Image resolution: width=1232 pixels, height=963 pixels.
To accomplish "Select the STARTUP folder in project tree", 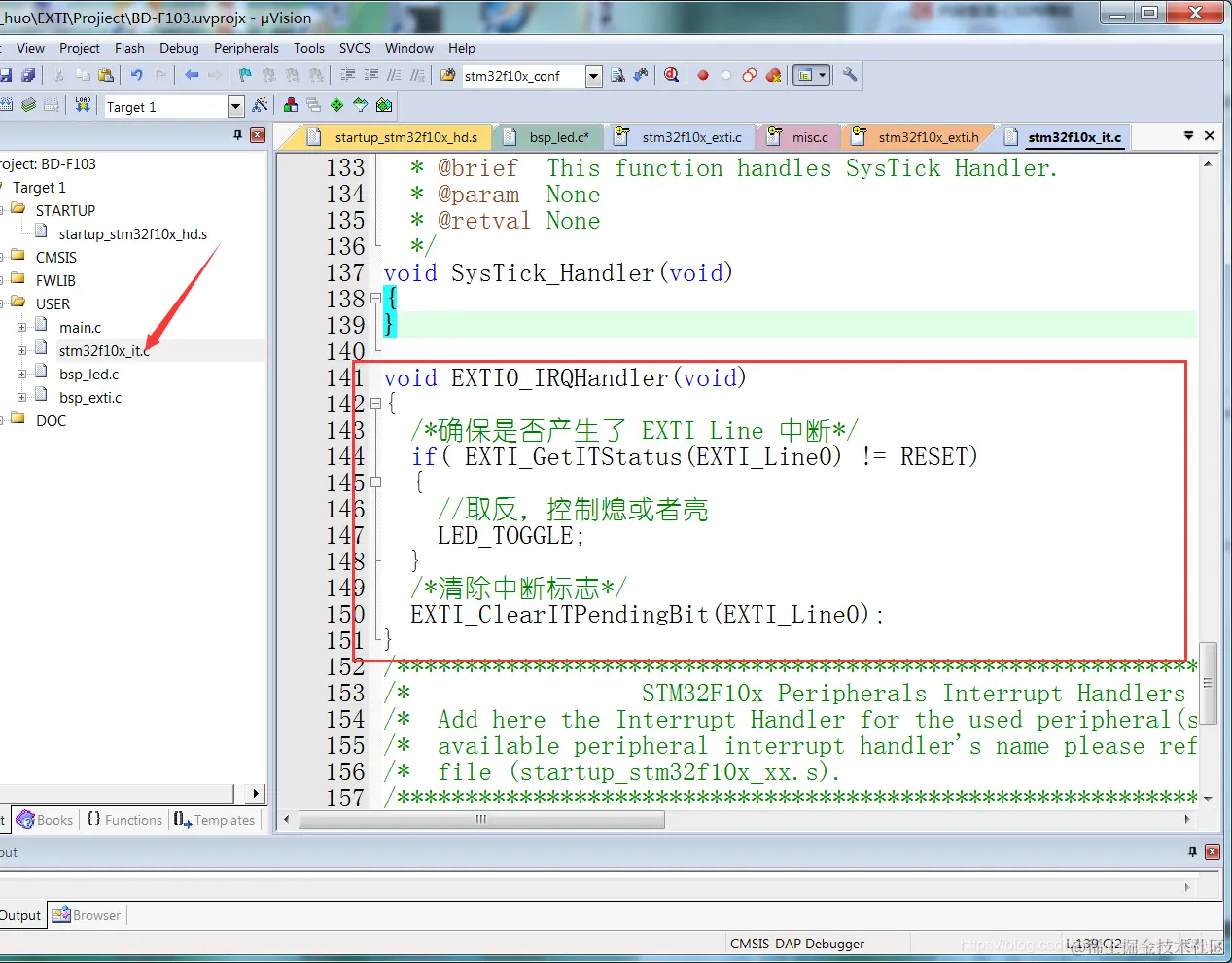I will [65, 210].
